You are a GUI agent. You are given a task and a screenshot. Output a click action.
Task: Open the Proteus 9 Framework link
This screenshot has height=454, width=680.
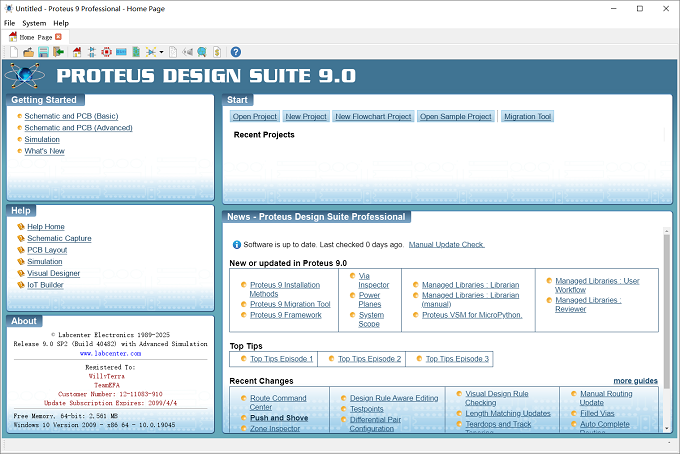pos(286,315)
